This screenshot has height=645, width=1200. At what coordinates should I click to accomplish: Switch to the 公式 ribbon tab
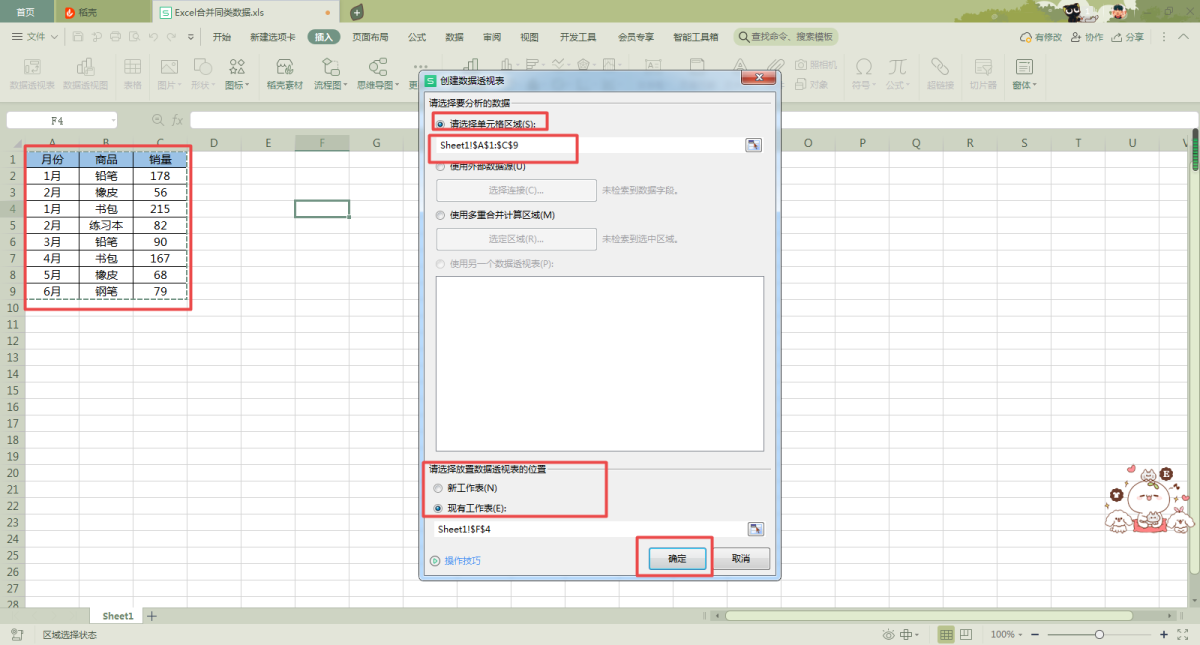click(x=417, y=37)
